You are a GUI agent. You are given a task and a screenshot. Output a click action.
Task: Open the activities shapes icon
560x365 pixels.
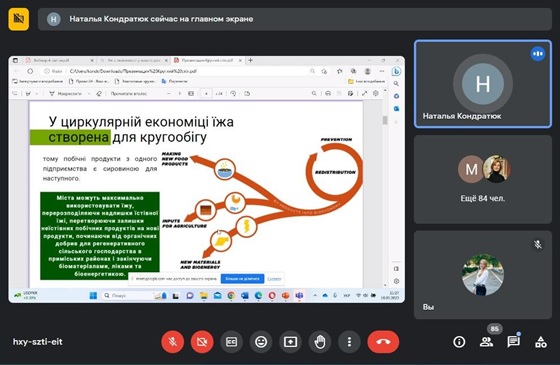(x=541, y=342)
